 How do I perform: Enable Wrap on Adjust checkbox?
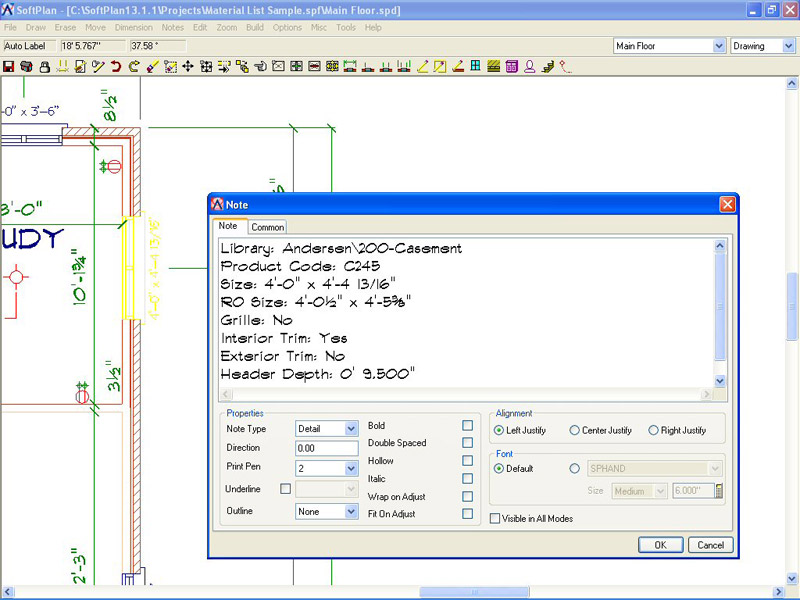pos(467,496)
